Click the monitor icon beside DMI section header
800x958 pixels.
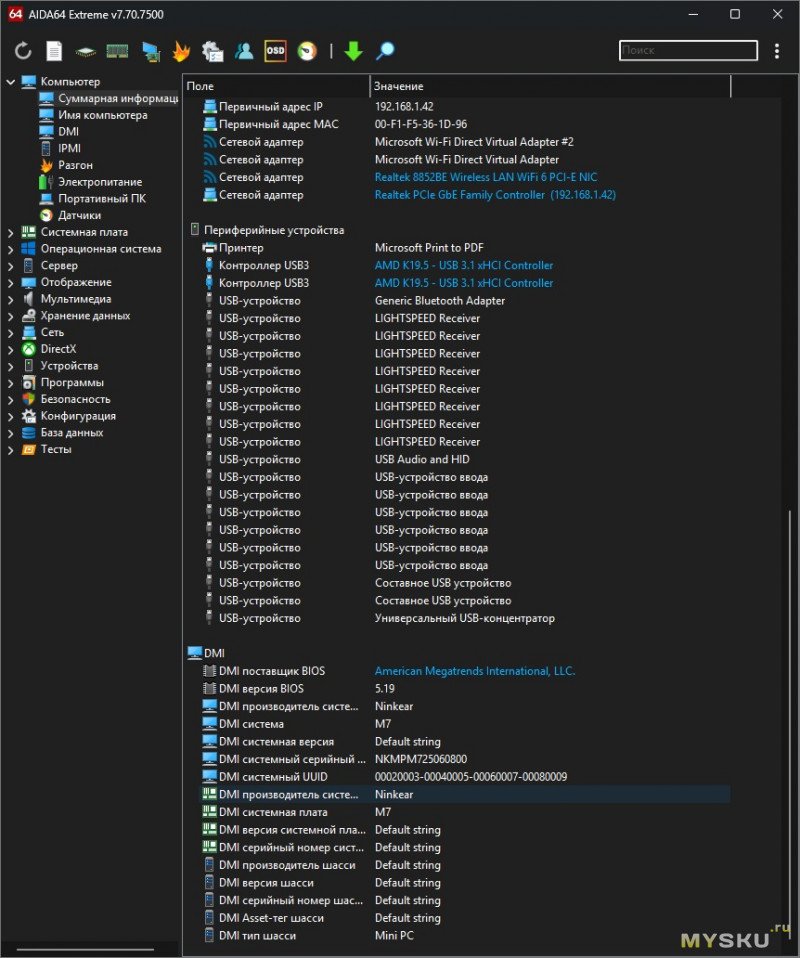195,653
